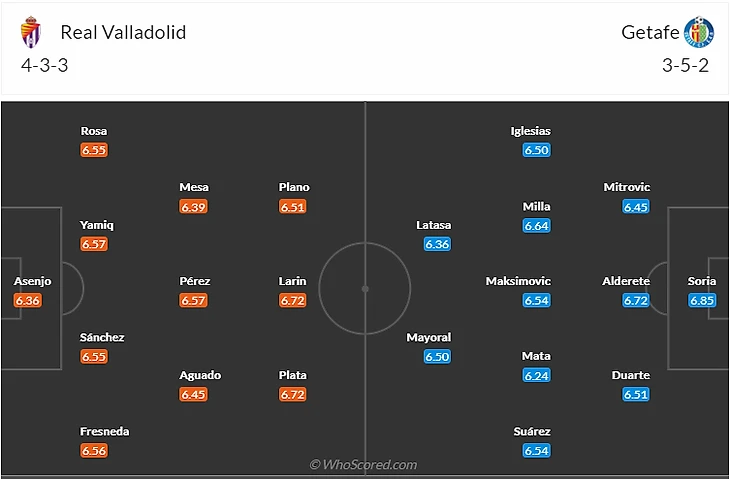Select goalkeeper Asenjo's 6.36 rating badge
730x479 pixels.
click(x=29, y=300)
